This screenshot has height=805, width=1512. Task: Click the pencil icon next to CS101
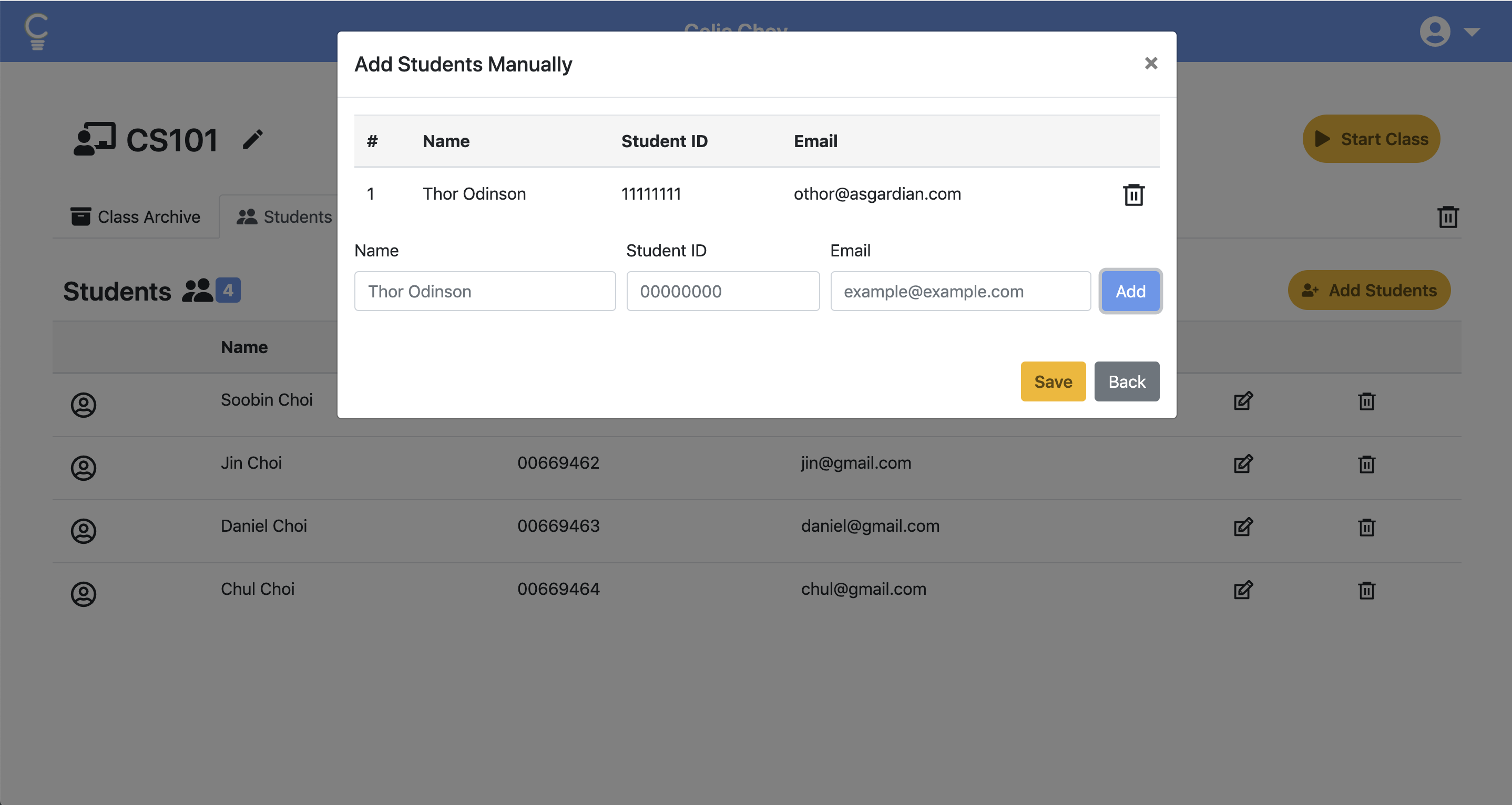[x=253, y=140]
